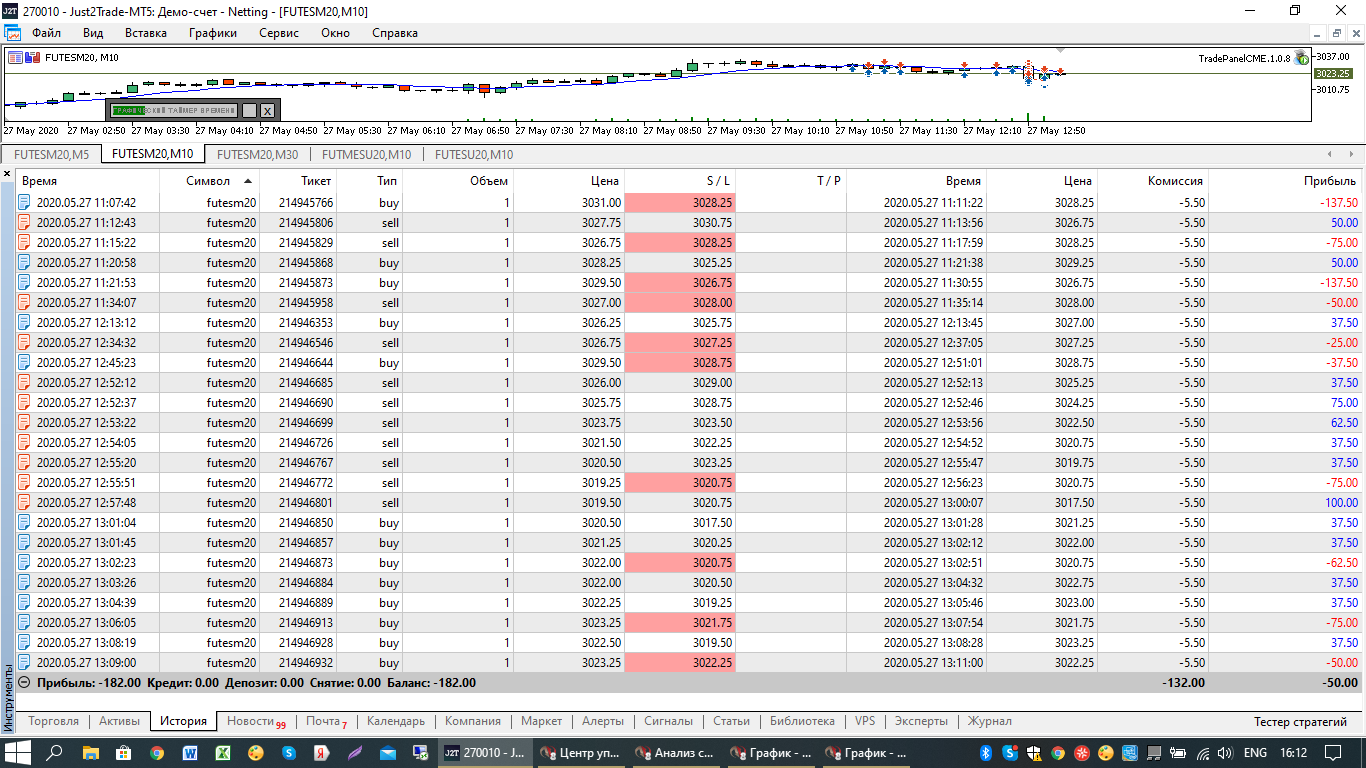Image resolution: width=1366 pixels, height=768 pixels.
Task: Collapse the summary row with the minus icon
Action: (x=24, y=682)
